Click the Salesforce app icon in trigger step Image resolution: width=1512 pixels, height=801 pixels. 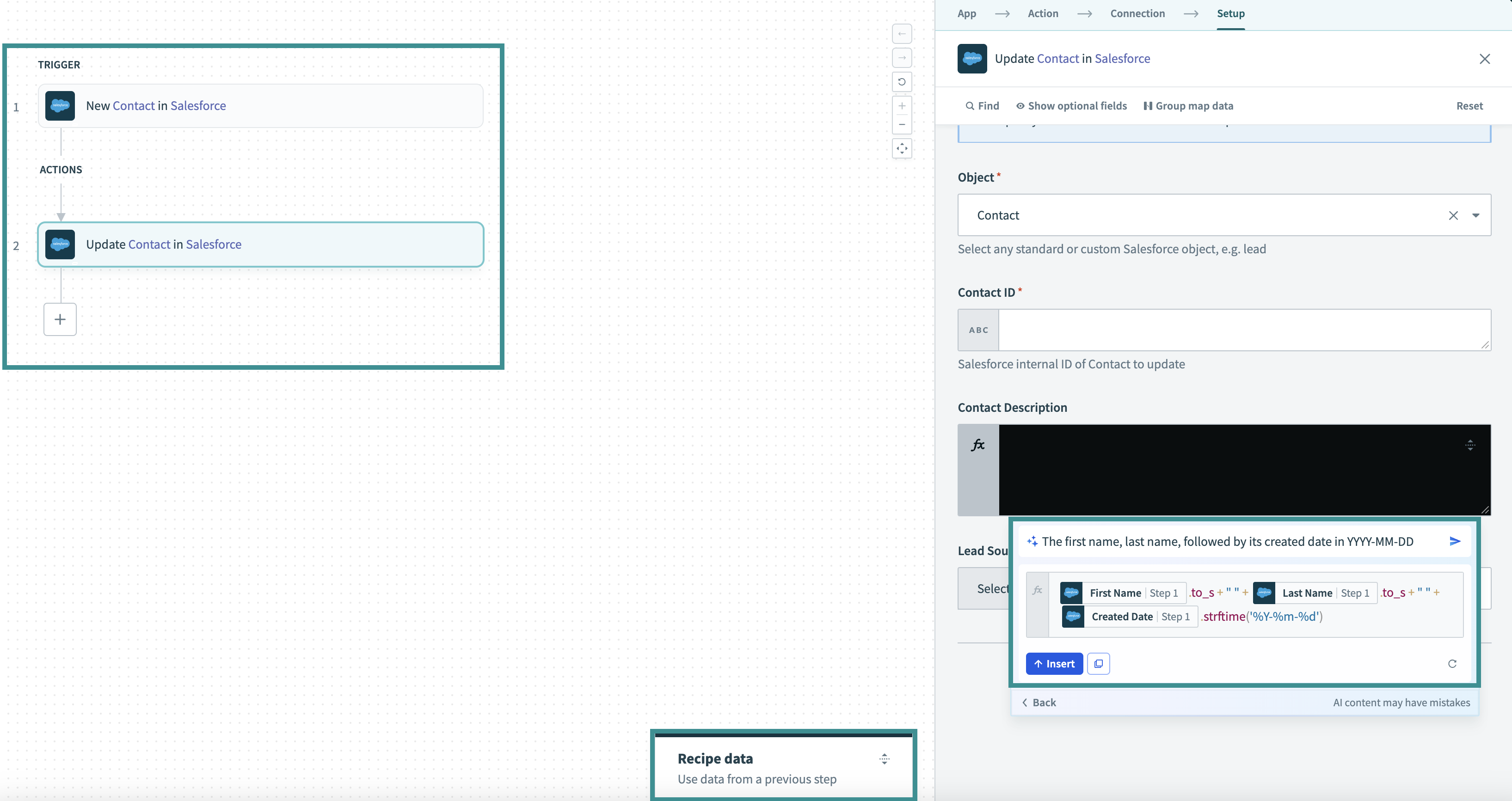point(60,105)
